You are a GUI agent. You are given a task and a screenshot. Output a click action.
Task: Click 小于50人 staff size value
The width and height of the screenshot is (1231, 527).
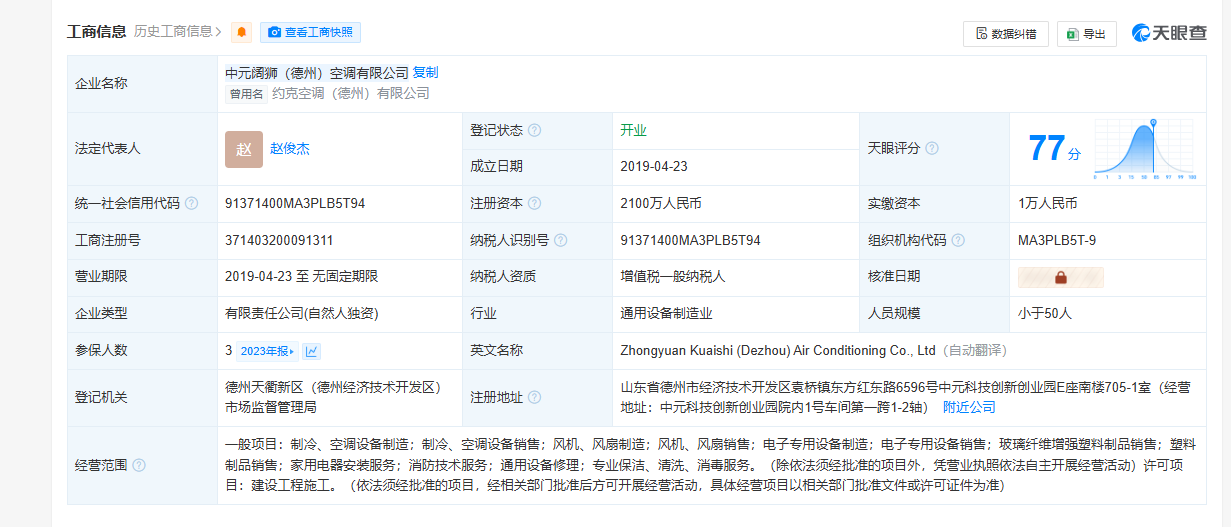[x=1045, y=313]
